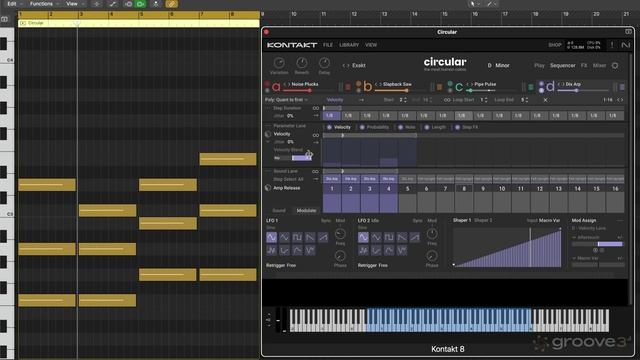Open the Kontakt LIBRARY menu
This screenshot has width=640, height=360.
tap(349, 45)
